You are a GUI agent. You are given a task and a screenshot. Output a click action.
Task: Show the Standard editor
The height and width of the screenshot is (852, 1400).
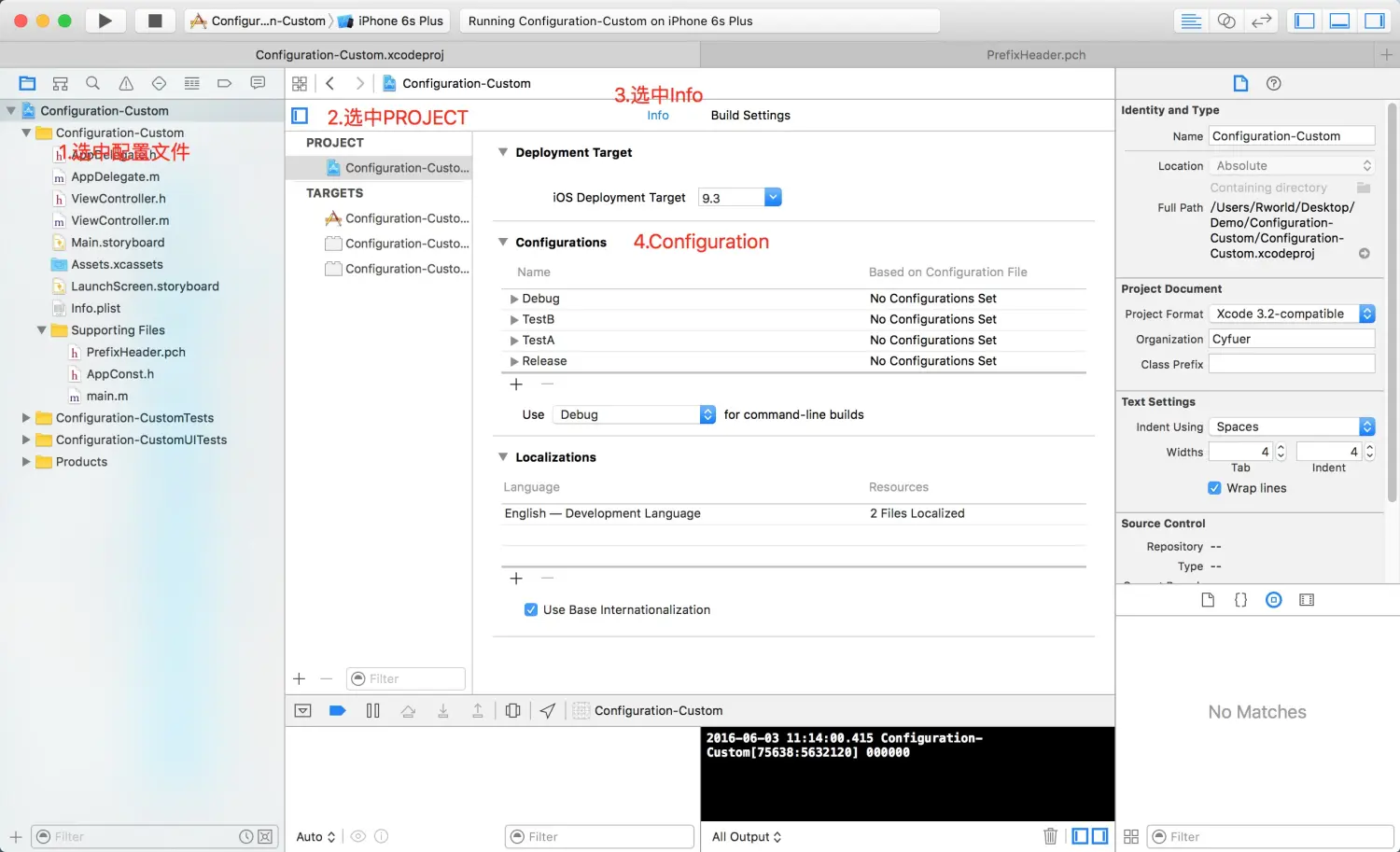coord(1191,21)
